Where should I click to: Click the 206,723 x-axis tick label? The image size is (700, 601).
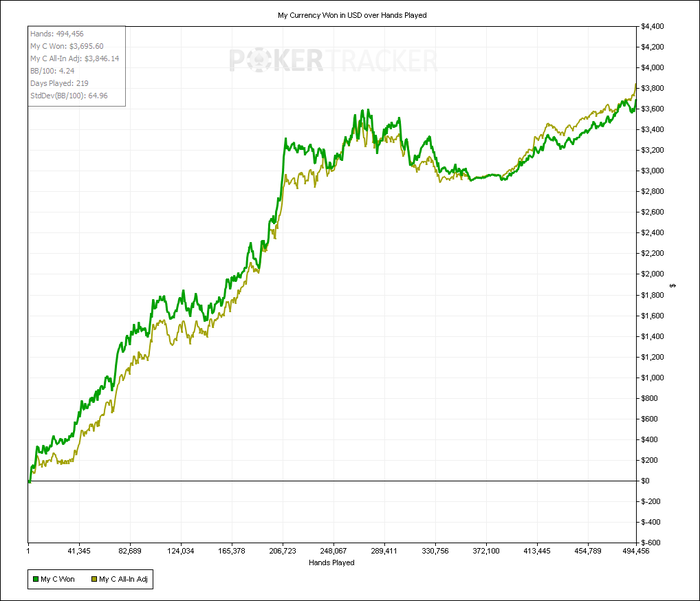(283, 551)
